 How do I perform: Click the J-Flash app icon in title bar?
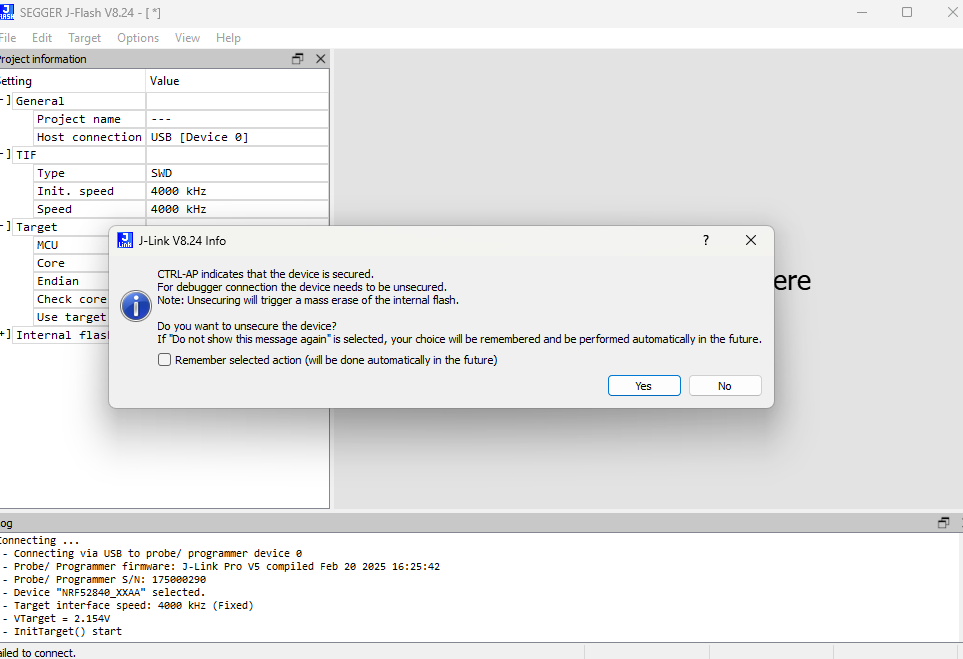pyautogui.click(x=7, y=12)
